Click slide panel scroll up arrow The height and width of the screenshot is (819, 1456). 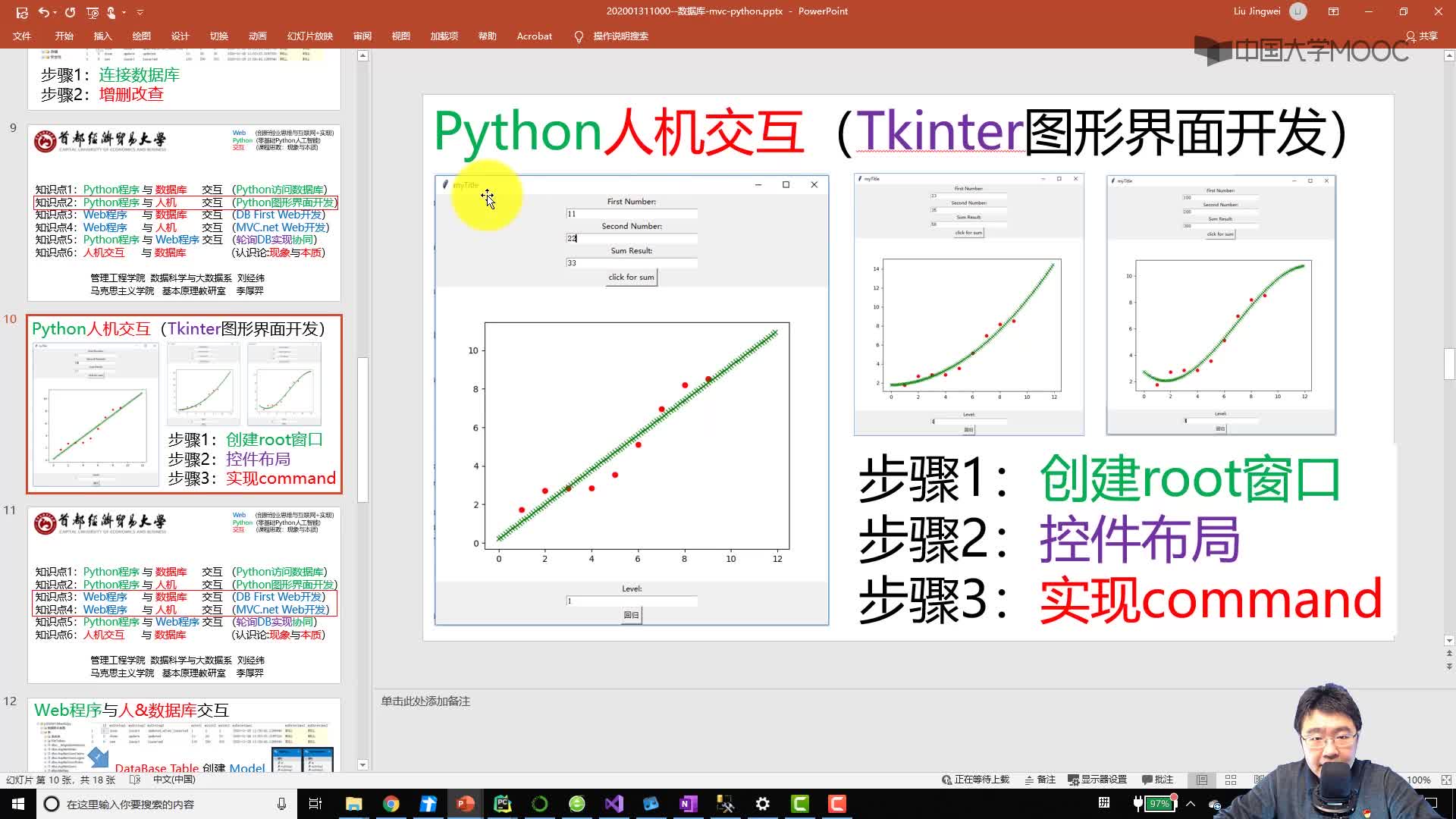click(x=362, y=55)
